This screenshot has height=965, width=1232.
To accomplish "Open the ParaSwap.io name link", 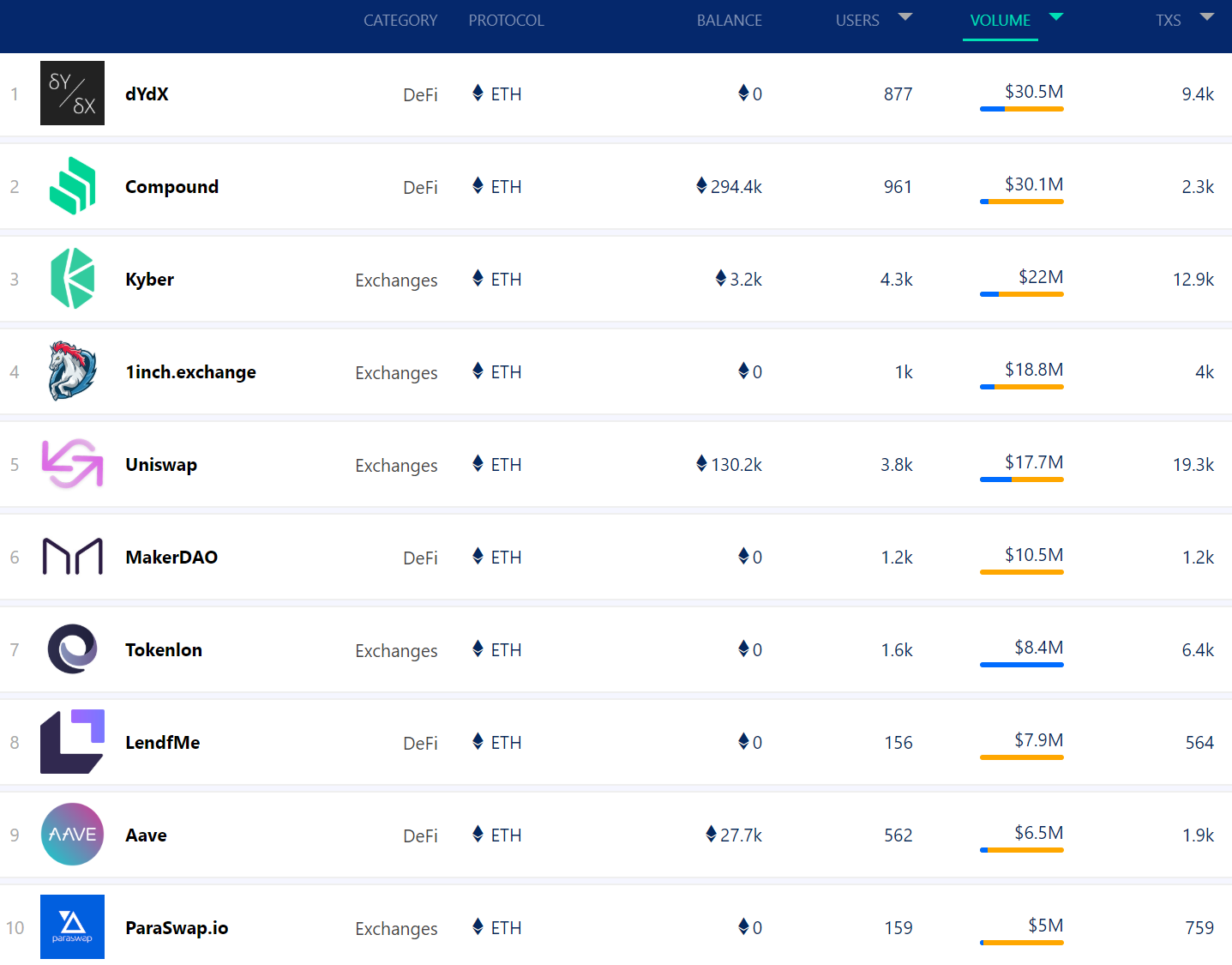I will tap(177, 928).
